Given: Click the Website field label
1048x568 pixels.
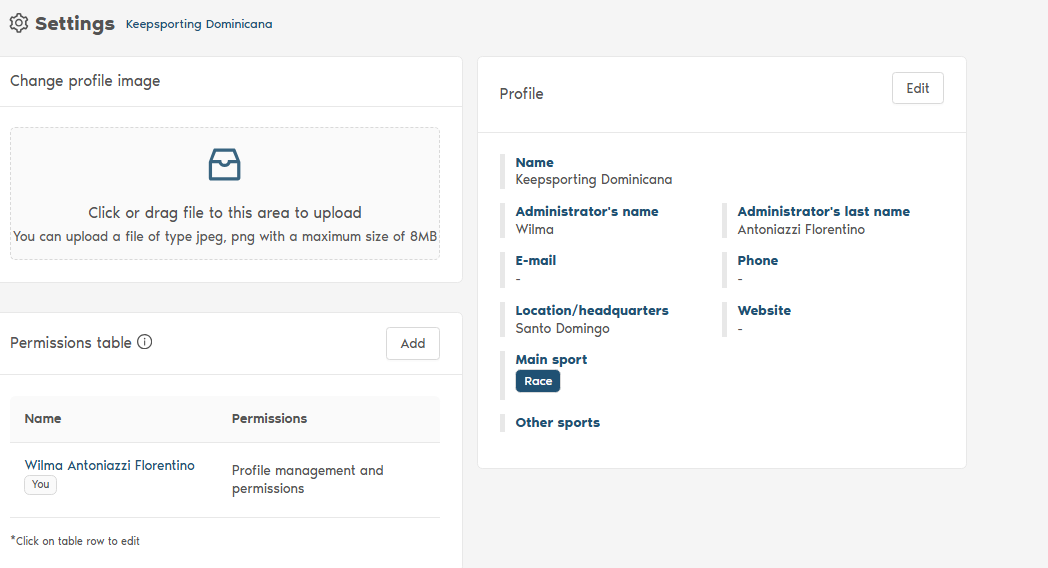Looking at the screenshot, I should [x=764, y=311].
